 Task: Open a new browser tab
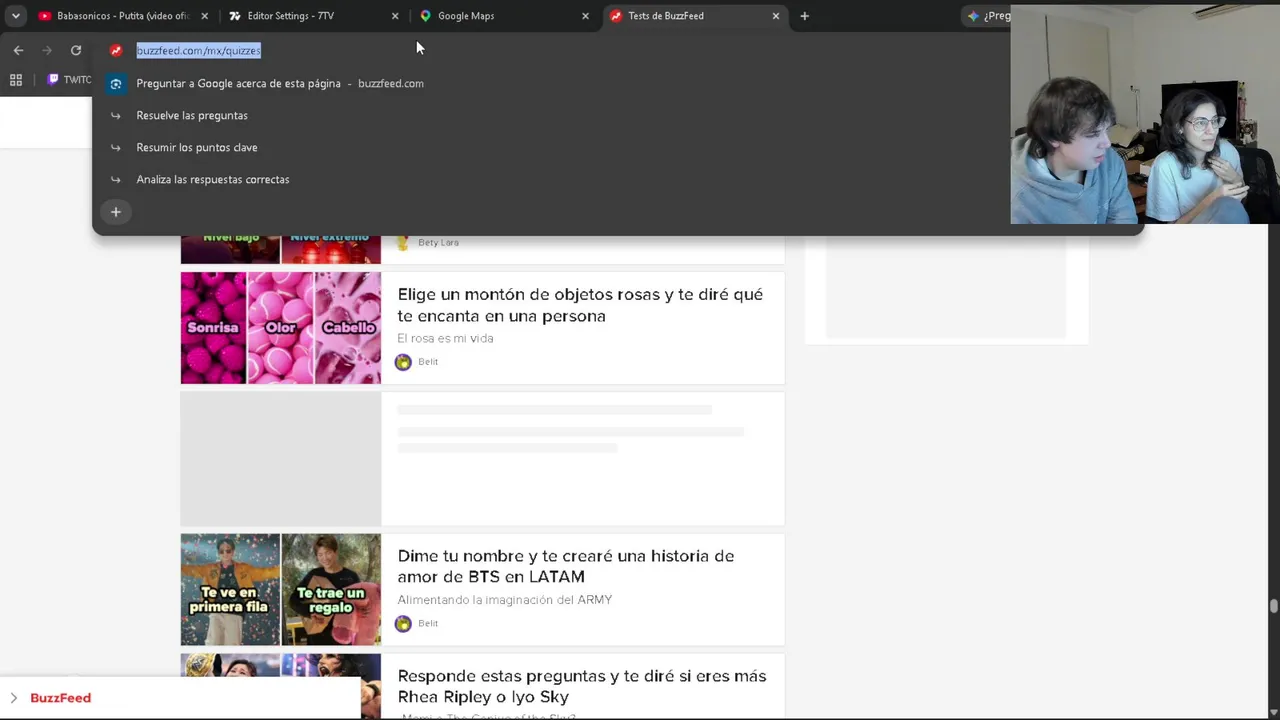point(804,16)
